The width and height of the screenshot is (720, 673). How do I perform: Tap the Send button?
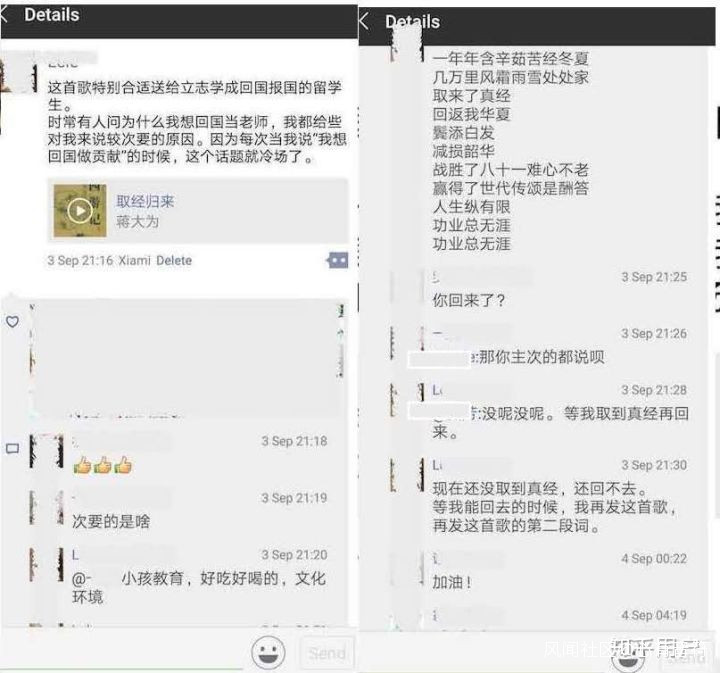coord(327,652)
